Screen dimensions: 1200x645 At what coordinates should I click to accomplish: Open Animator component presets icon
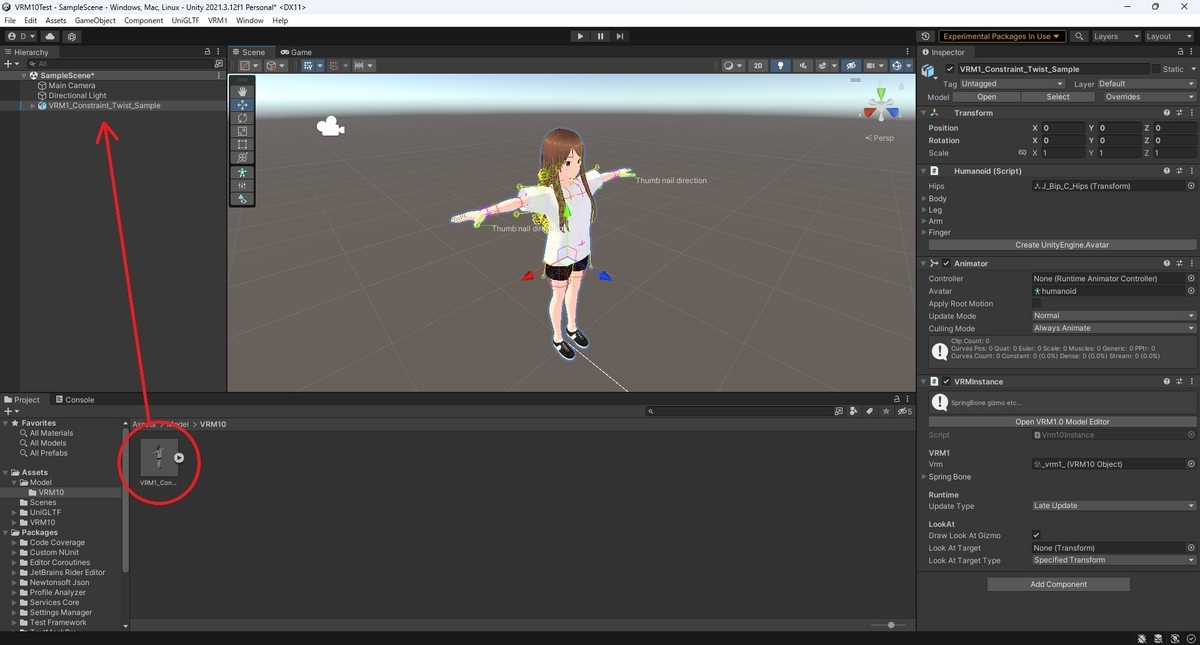coord(1178,263)
